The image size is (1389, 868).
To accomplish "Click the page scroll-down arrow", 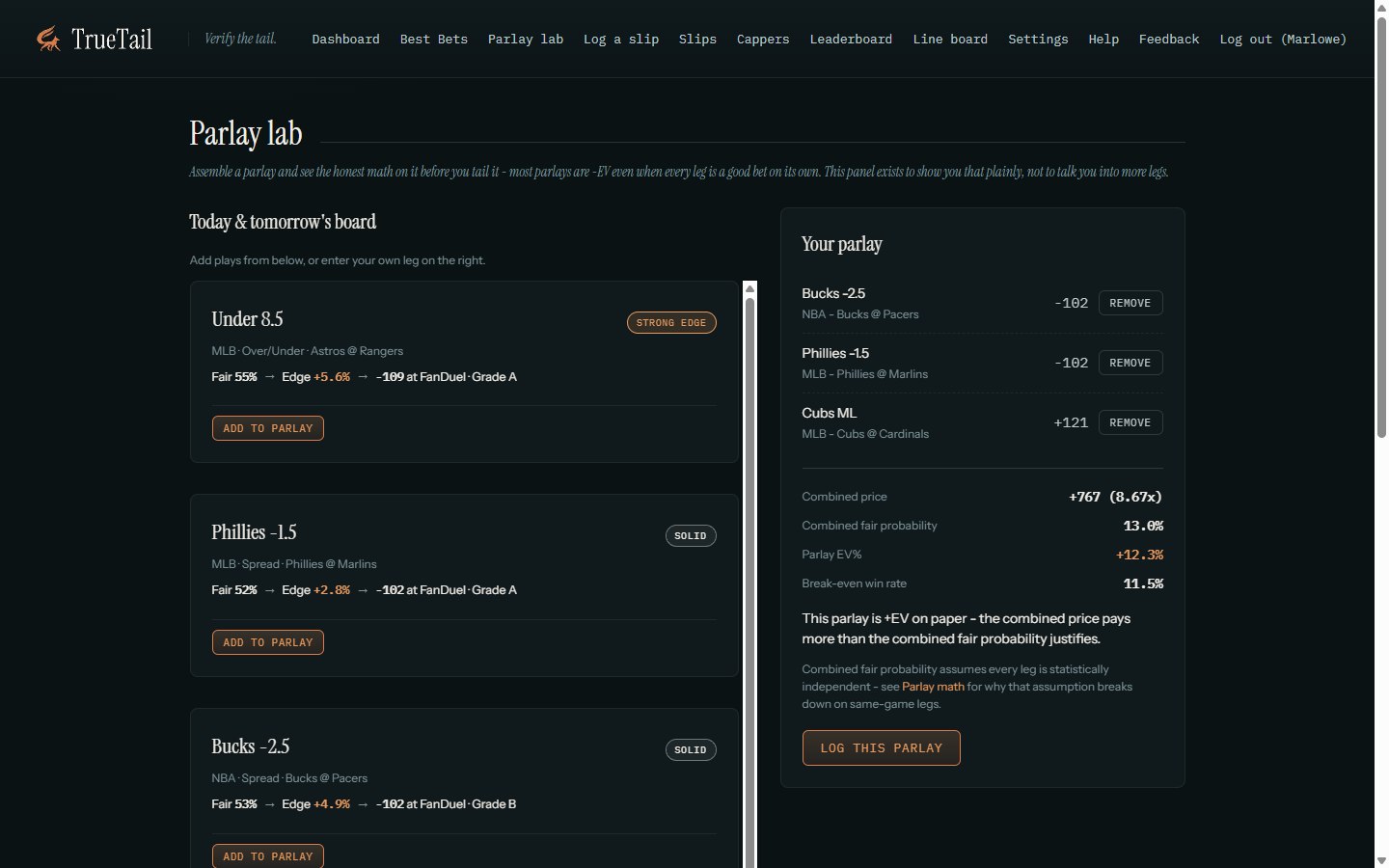I will pyautogui.click(x=1381, y=860).
